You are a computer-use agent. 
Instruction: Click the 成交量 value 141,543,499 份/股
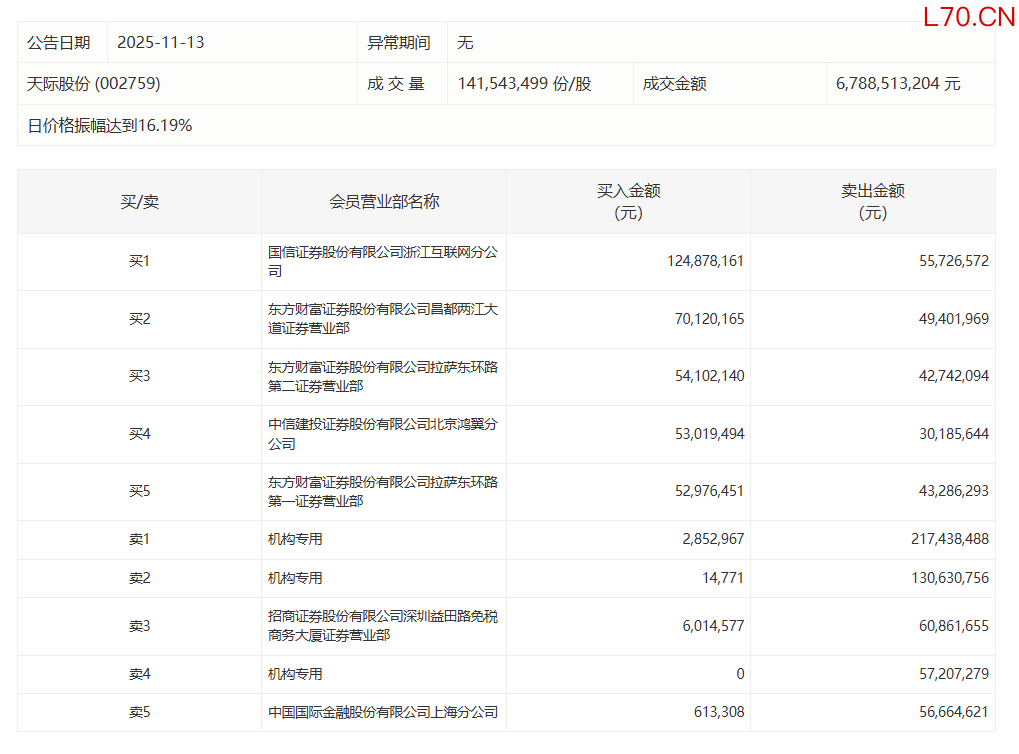[x=524, y=84]
